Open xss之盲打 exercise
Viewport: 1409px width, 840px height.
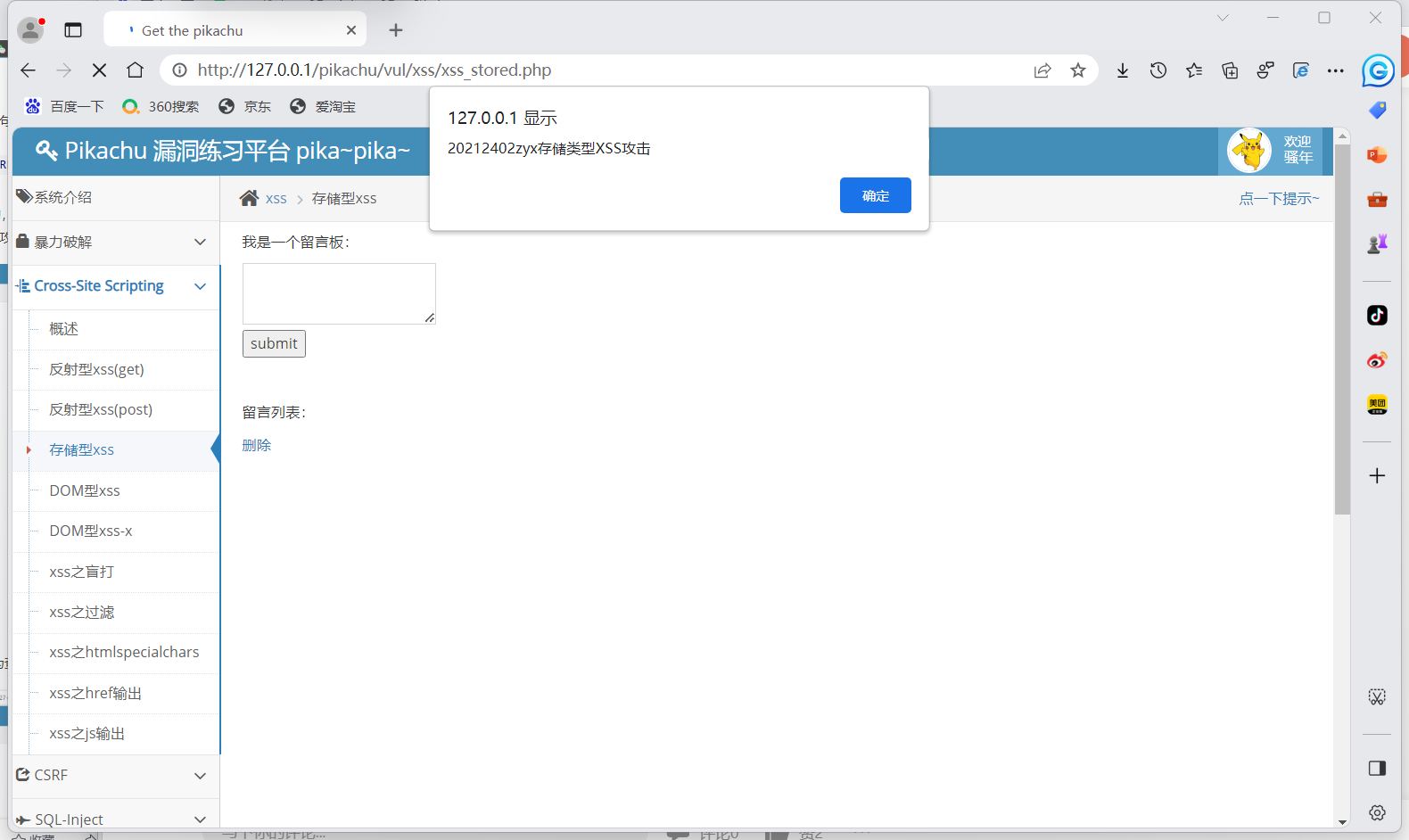pos(82,572)
